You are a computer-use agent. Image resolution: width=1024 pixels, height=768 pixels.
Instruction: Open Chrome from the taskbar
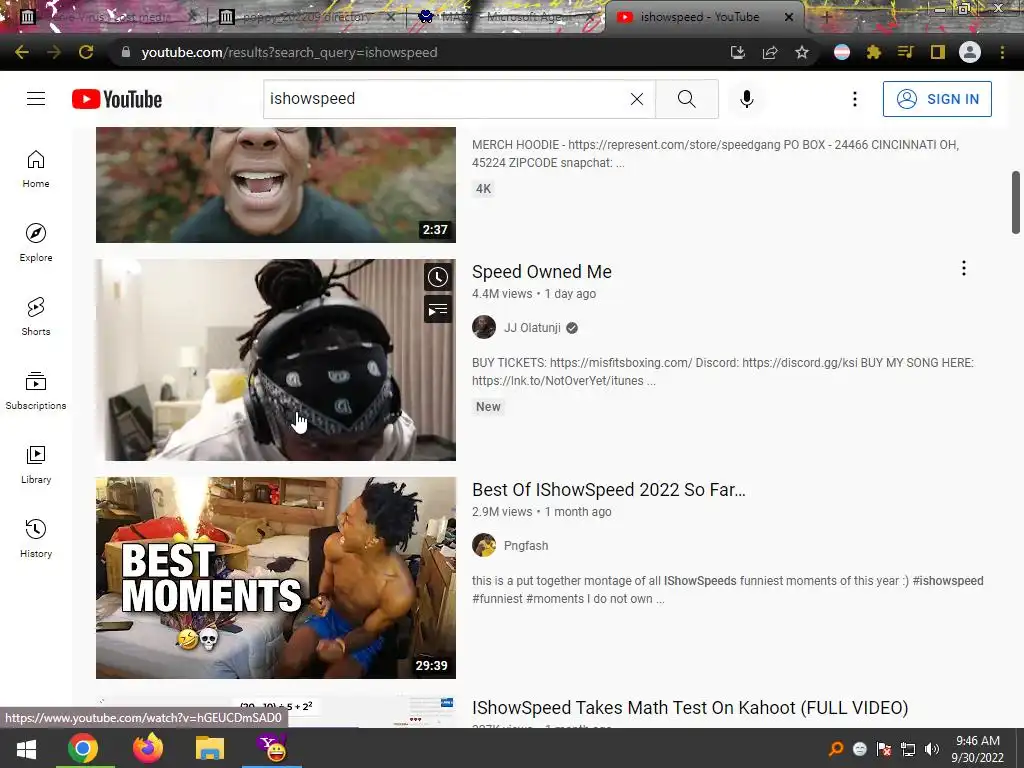pyautogui.click(x=83, y=748)
